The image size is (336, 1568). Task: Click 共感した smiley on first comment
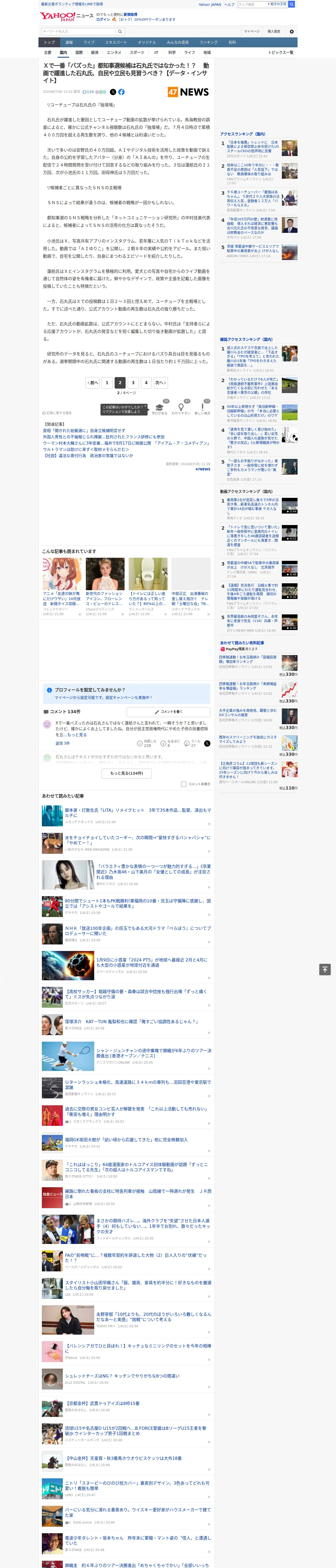[x=140, y=743]
